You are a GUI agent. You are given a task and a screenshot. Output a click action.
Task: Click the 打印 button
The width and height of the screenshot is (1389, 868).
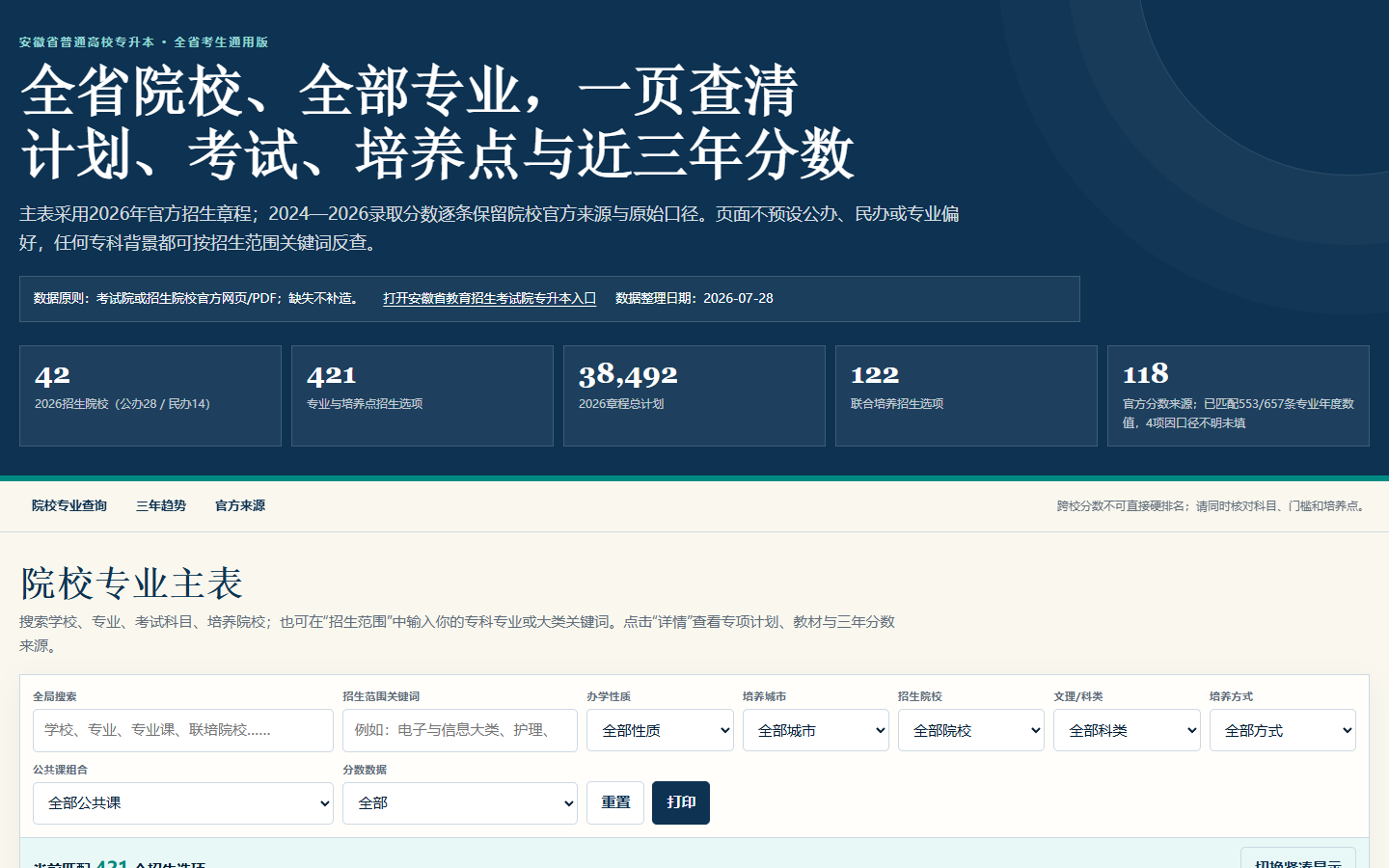[x=681, y=802]
